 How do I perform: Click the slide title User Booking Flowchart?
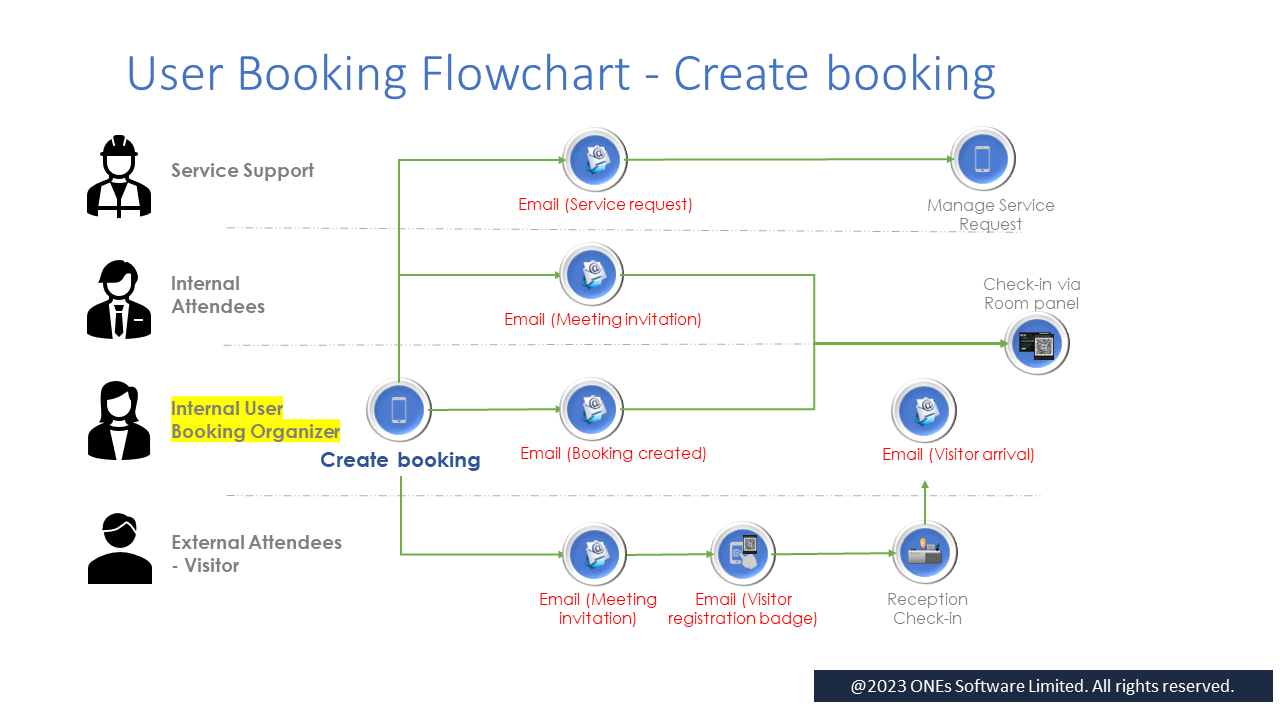560,74
